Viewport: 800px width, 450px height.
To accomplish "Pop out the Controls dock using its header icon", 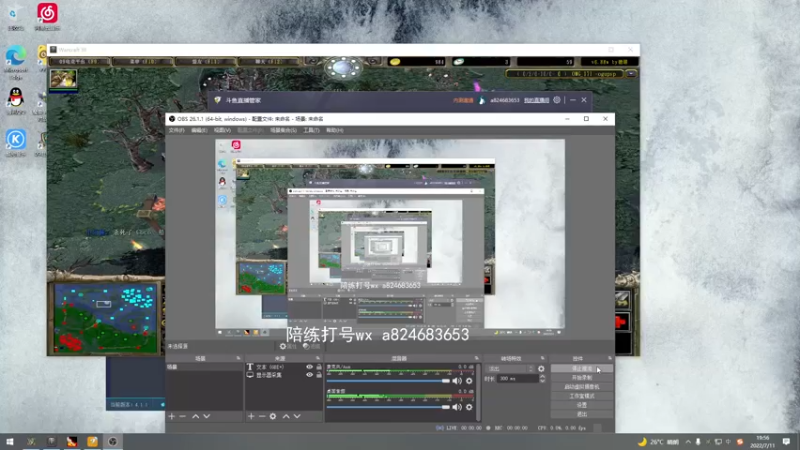I will (x=610, y=359).
